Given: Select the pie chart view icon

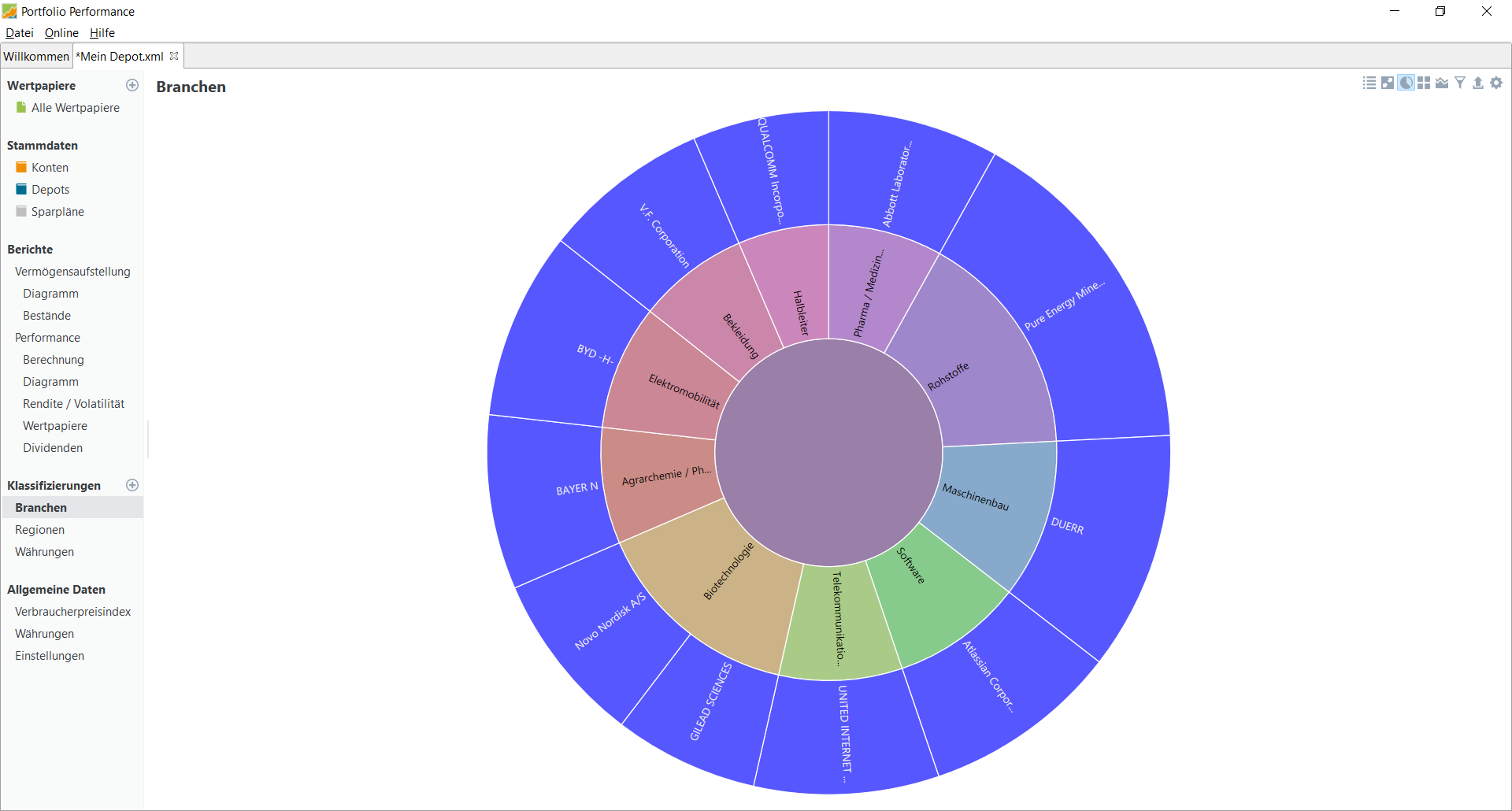Looking at the screenshot, I should (1406, 83).
